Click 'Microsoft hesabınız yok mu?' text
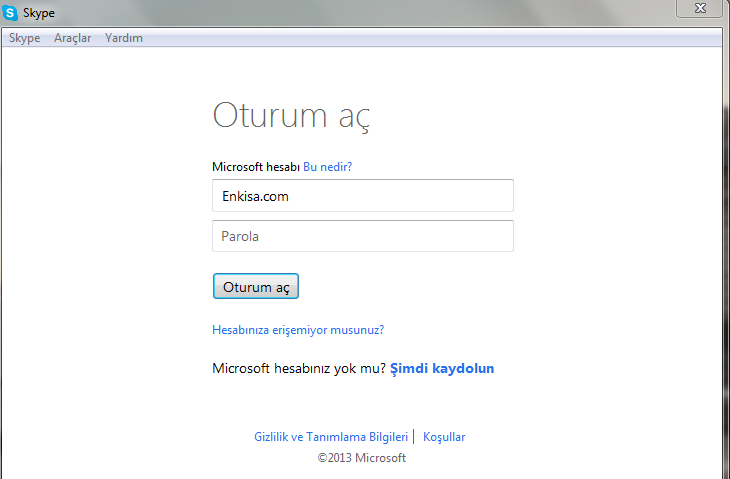The width and height of the screenshot is (730, 479). (x=299, y=368)
